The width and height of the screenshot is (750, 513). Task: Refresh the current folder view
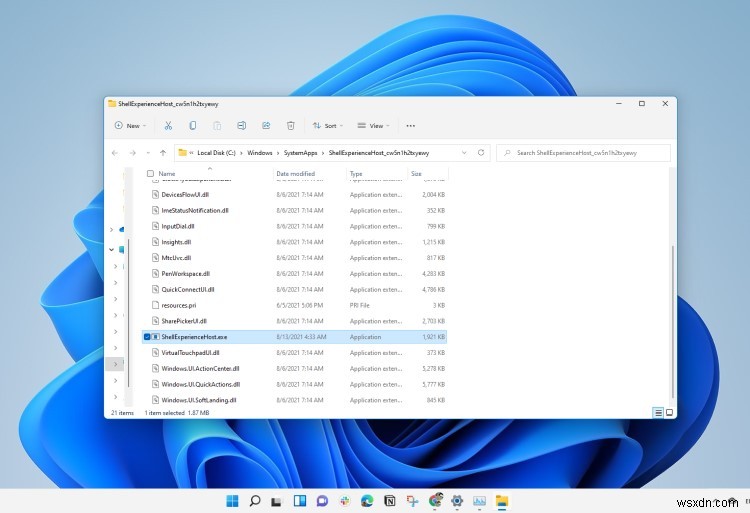(481, 153)
